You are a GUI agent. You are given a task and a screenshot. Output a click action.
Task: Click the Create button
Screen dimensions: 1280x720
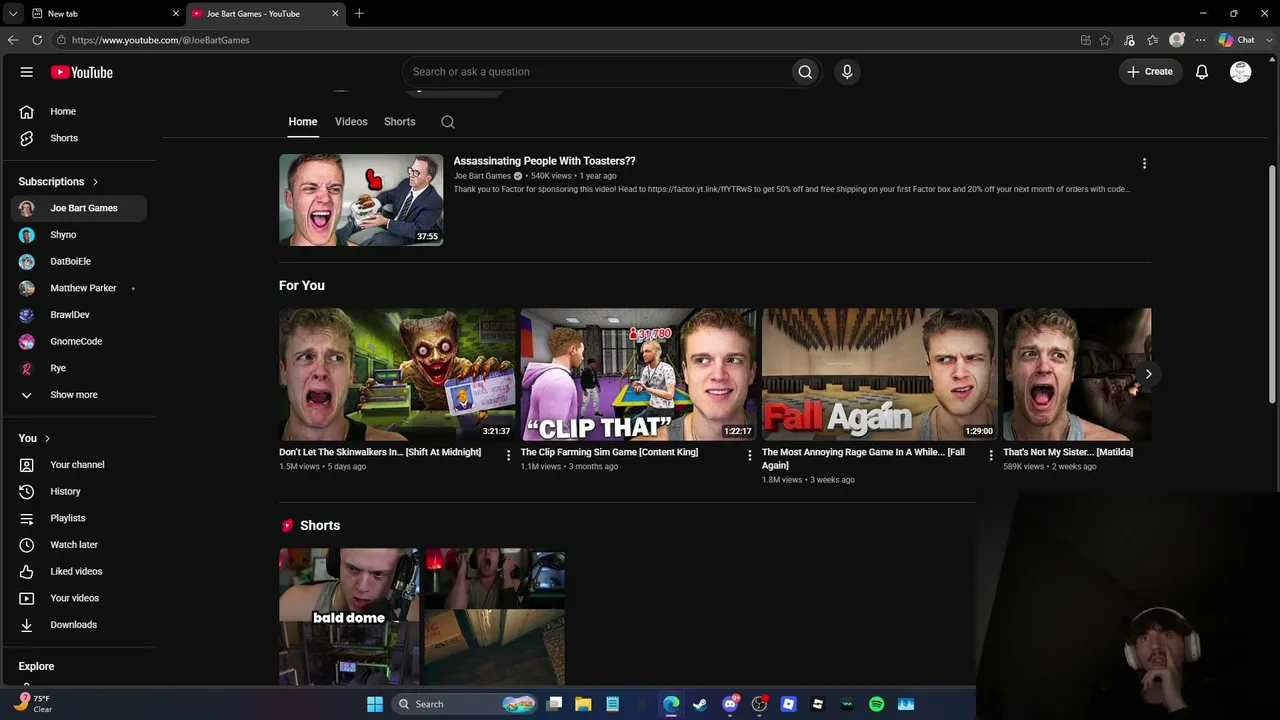(x=1150, y=72)
